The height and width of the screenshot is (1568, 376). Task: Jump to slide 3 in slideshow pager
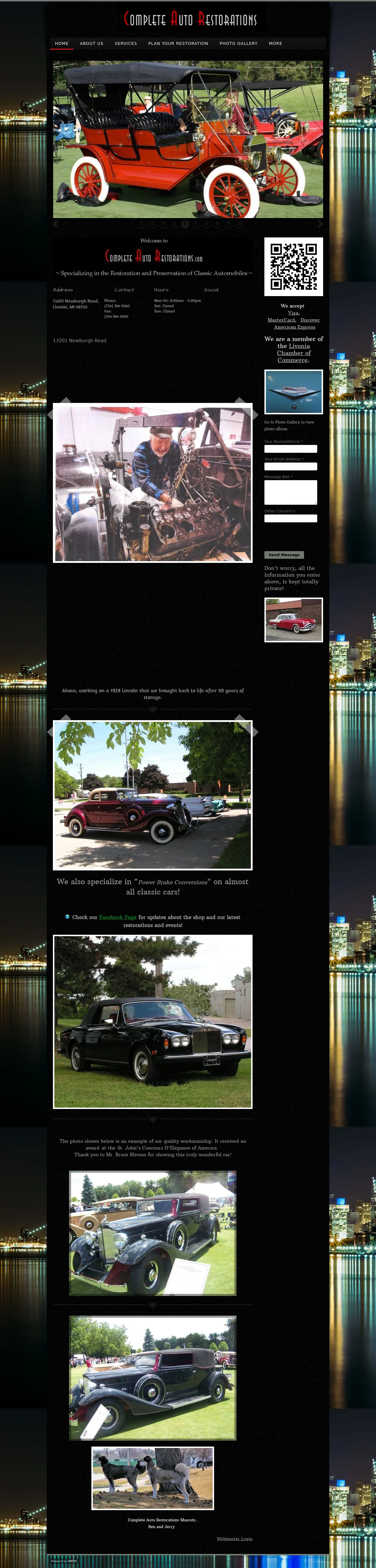pyautogui.click(x=163, y=223)
